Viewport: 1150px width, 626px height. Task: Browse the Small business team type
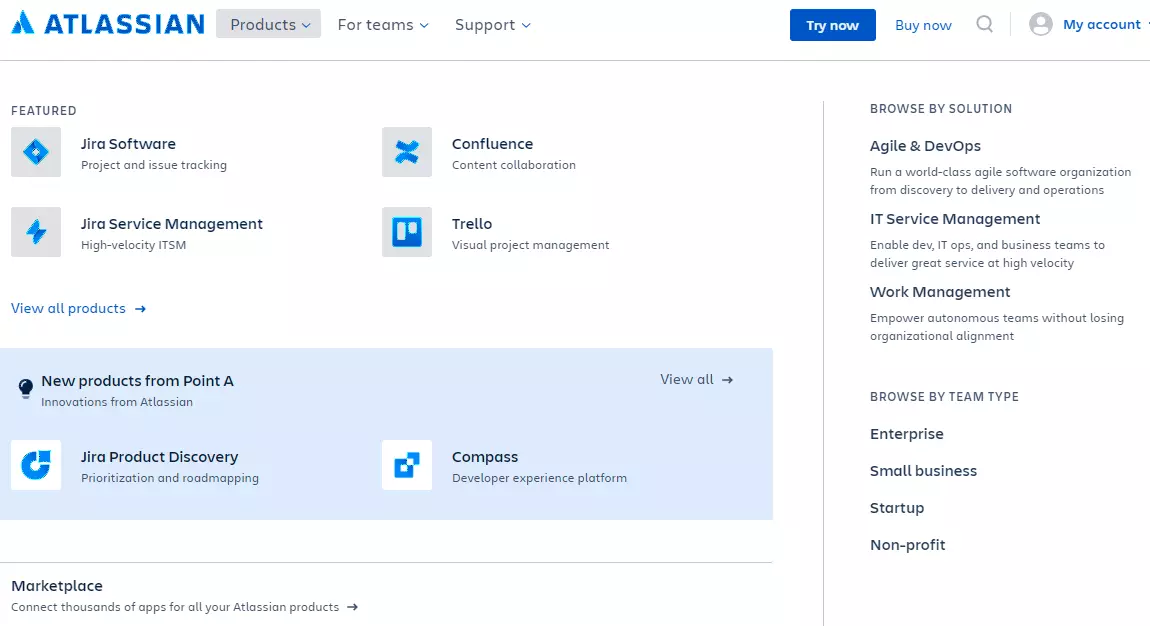click(923, 471)
